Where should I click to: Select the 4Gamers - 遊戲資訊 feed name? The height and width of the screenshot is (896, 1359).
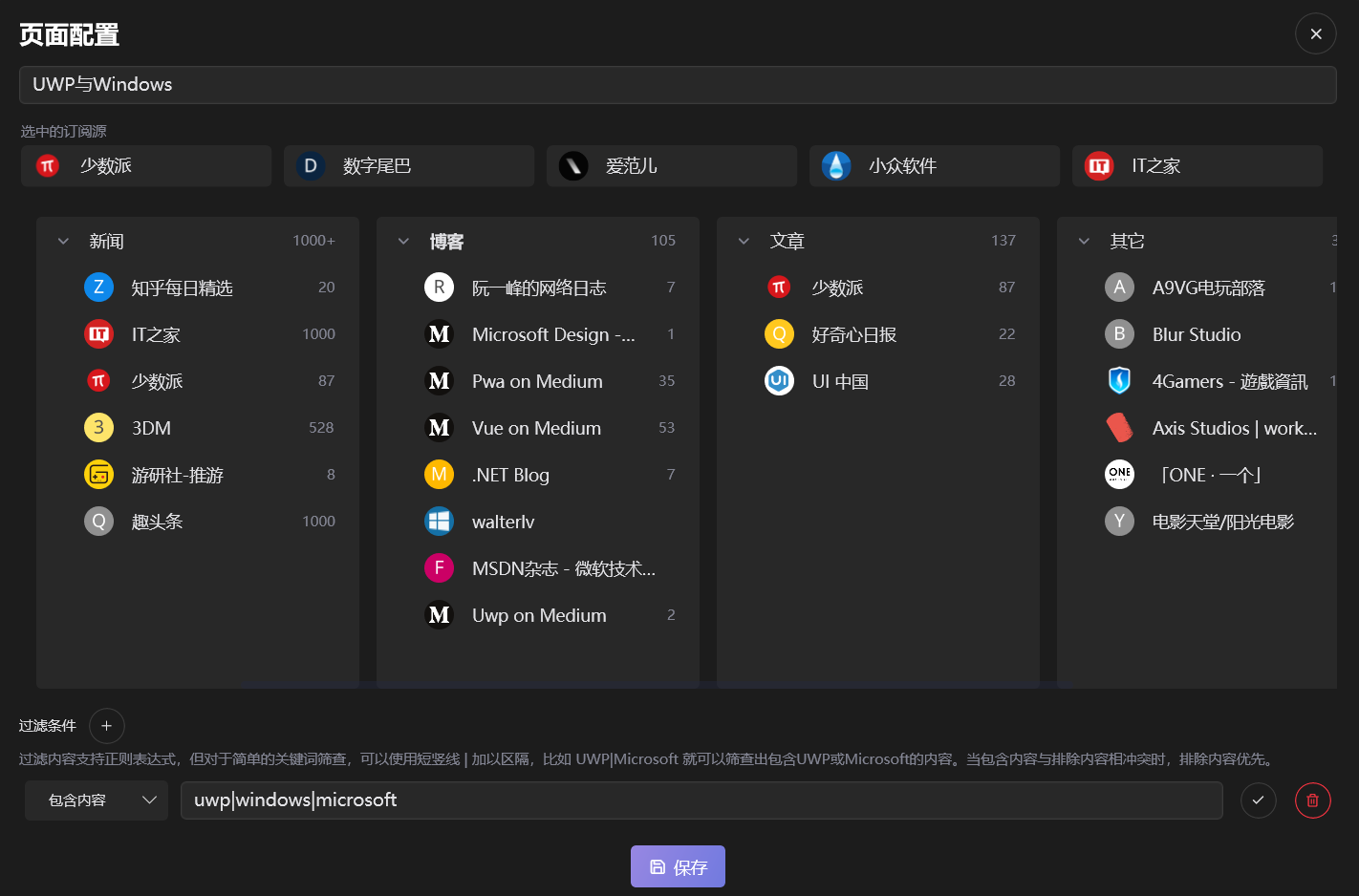tap(1230, 381)
